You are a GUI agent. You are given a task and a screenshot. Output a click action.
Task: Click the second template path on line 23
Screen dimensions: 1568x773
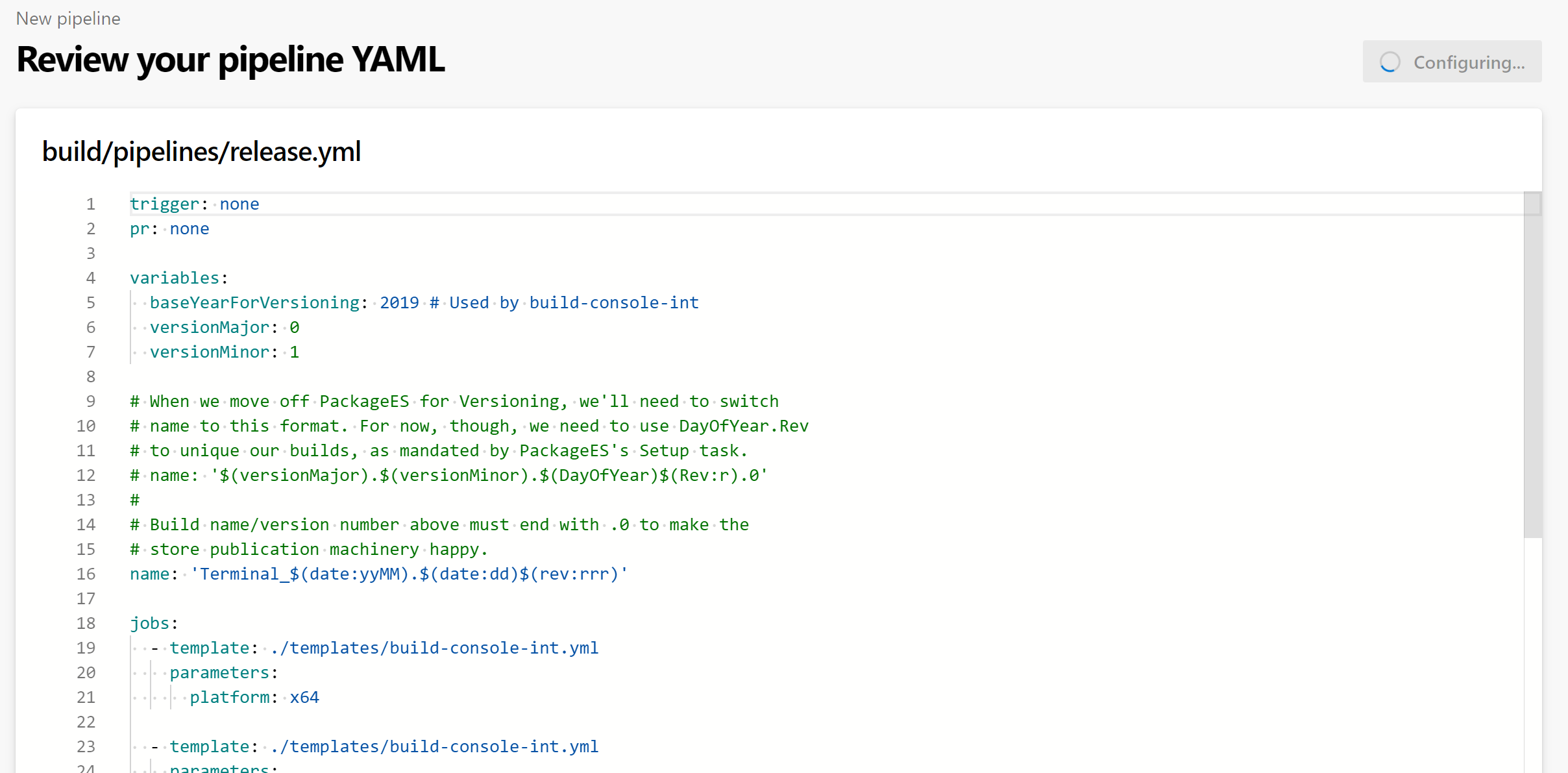(434, 746)
